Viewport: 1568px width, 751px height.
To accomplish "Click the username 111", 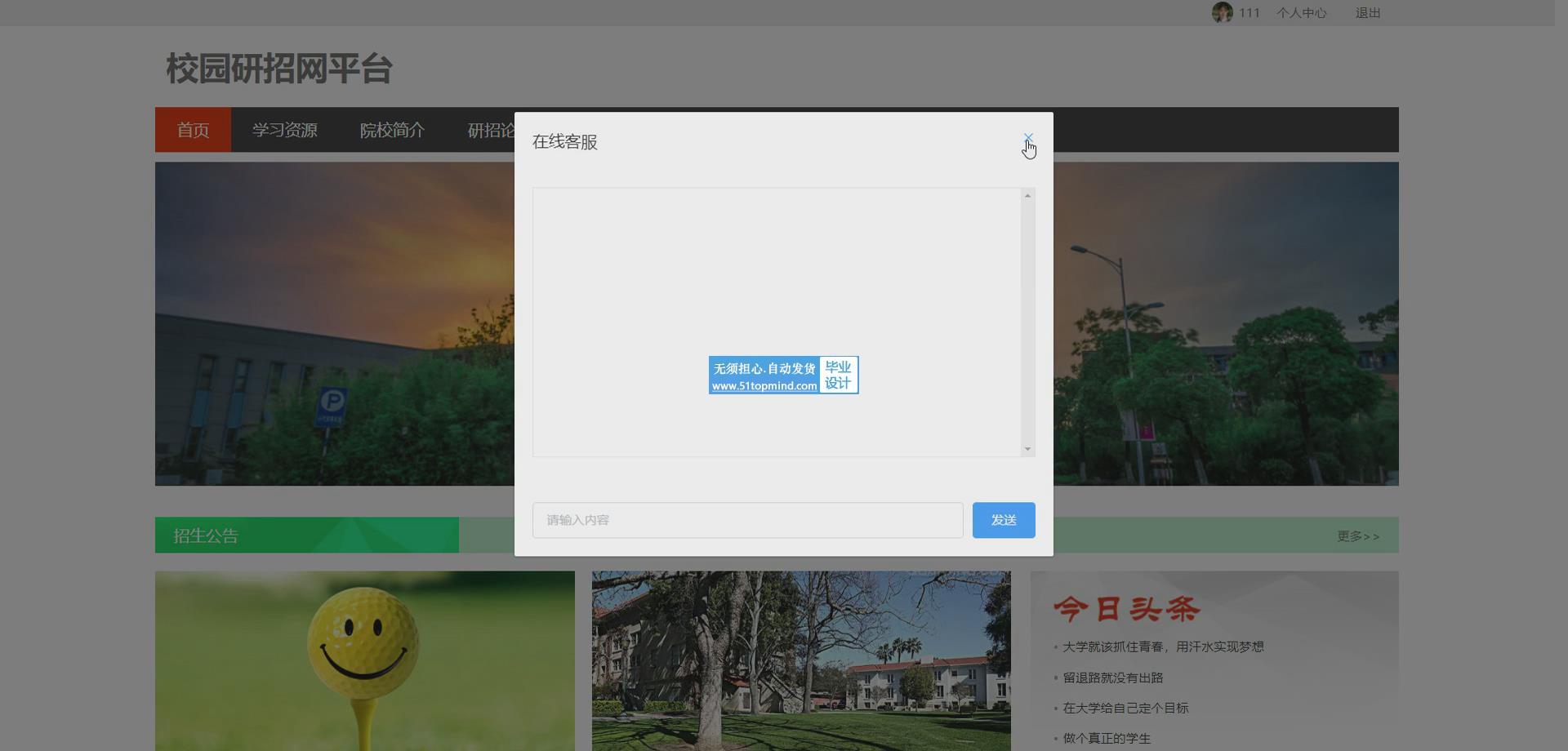I will 1249,13.
